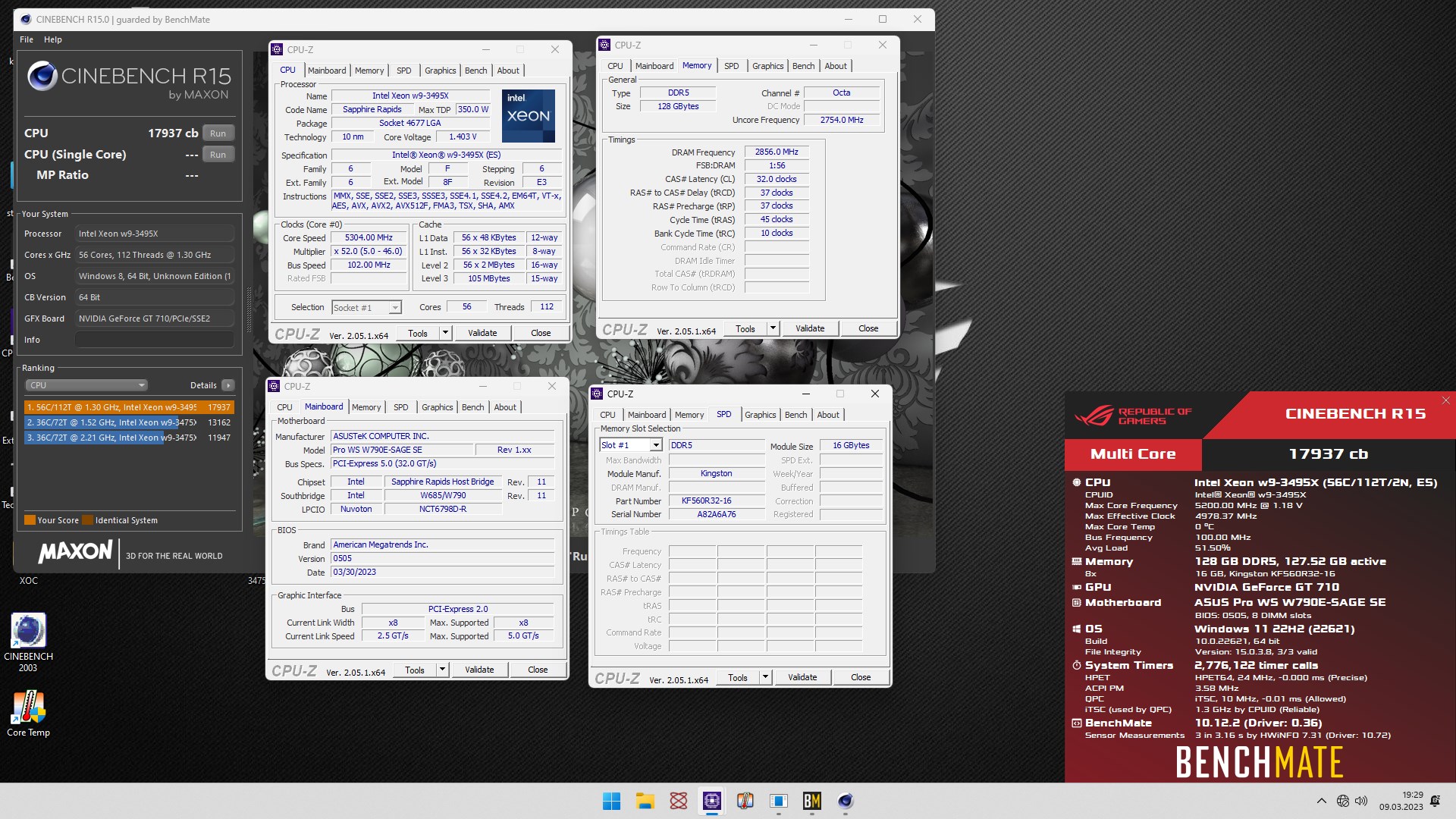Screen dimensions: 1456x819
Task: Click the CPU-Z taskbar icon
Action: coord(711,801)
